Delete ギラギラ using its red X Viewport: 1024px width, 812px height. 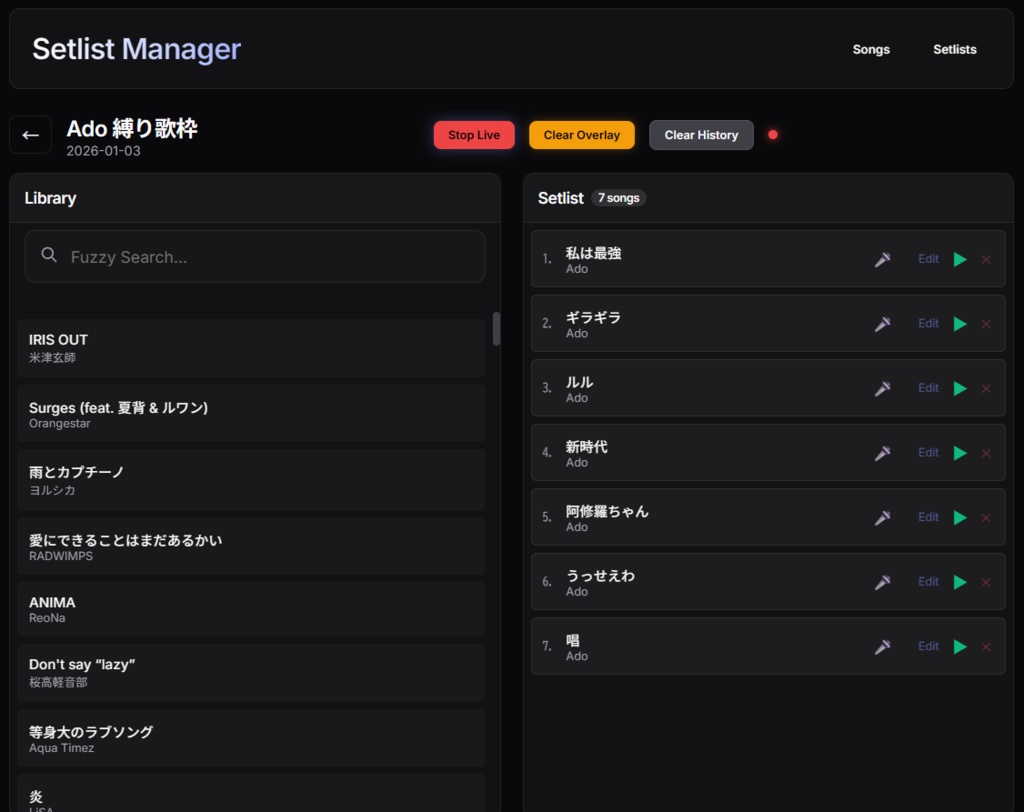pyautogui.click(x=985, y=323)
